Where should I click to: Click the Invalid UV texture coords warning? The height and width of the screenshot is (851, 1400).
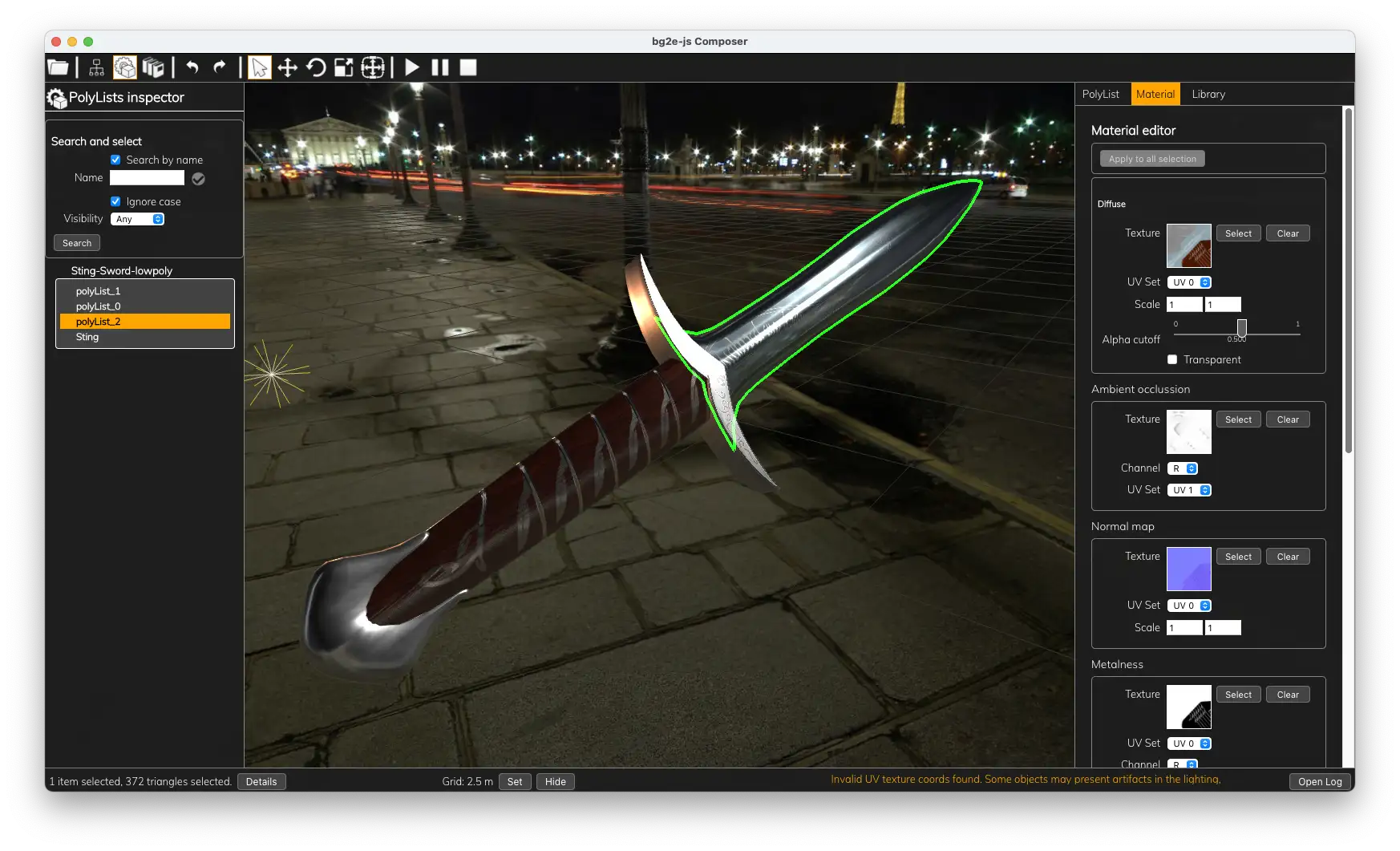point(1026,780)
